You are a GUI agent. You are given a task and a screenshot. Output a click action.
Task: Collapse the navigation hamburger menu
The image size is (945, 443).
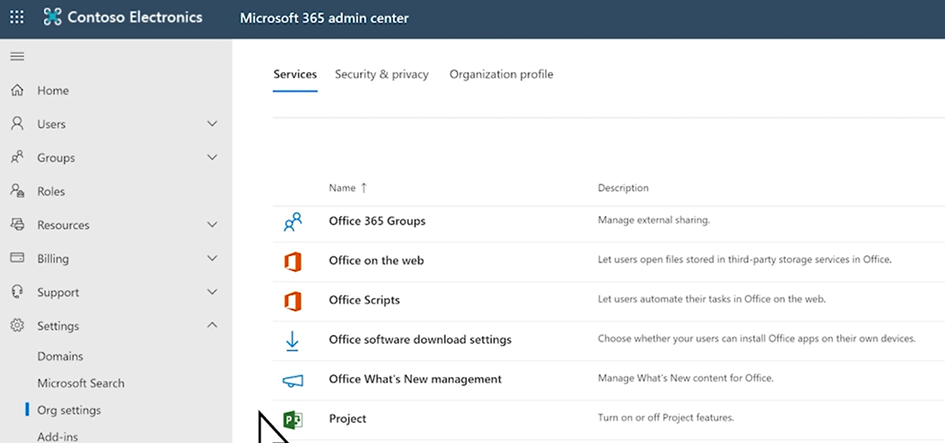17,56
